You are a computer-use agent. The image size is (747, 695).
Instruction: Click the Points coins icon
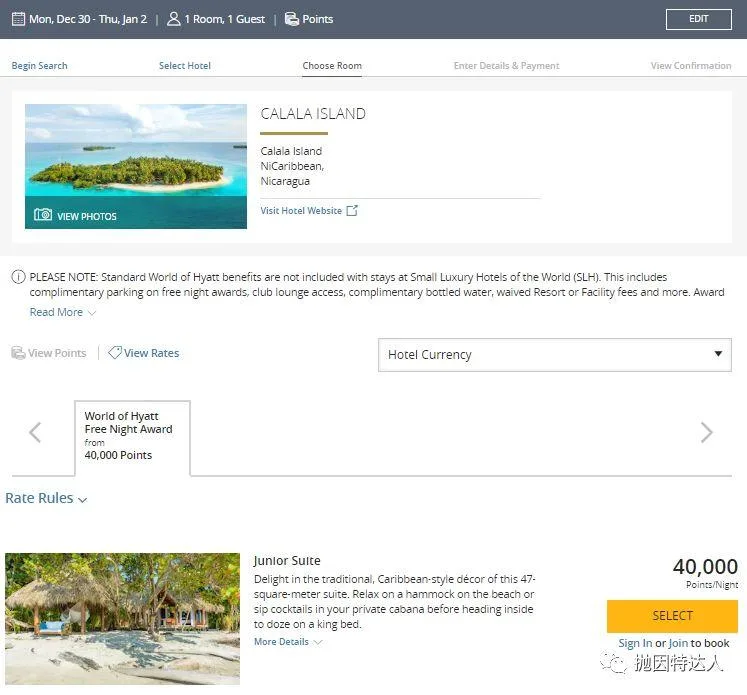click(291, 19)
